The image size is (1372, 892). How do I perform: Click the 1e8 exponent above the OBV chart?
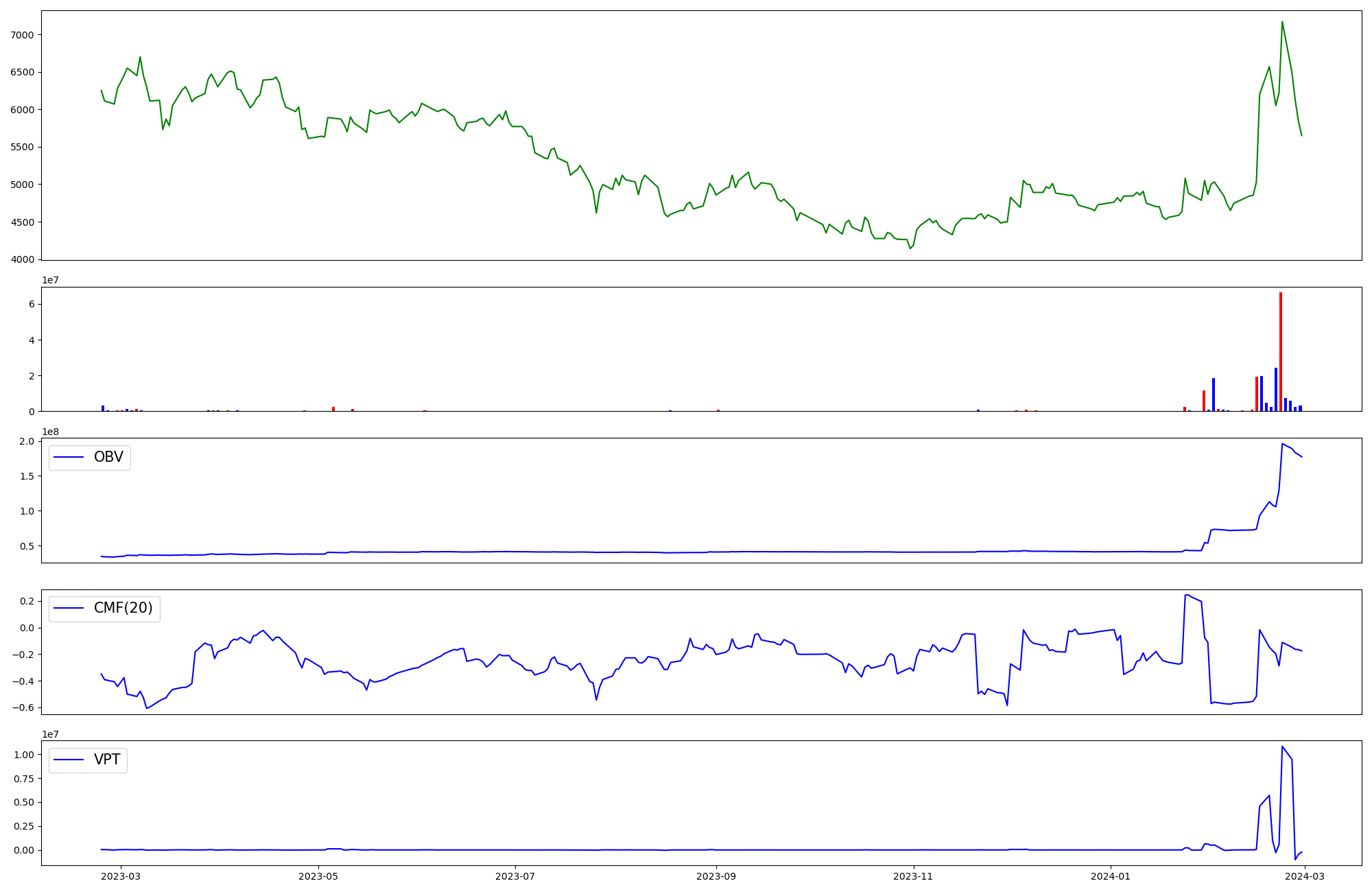pos(50,432)
